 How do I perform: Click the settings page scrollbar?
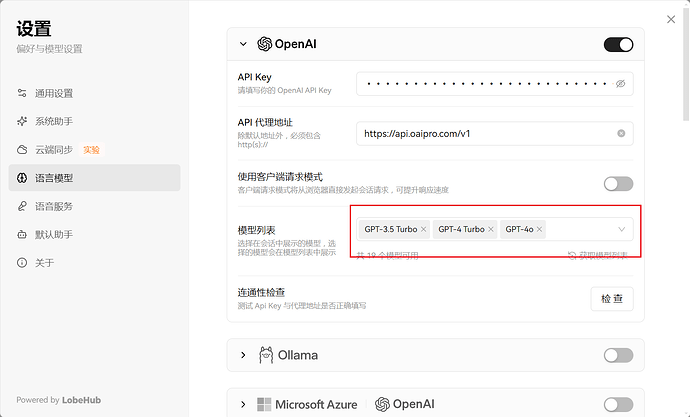[x=686, y=62]
